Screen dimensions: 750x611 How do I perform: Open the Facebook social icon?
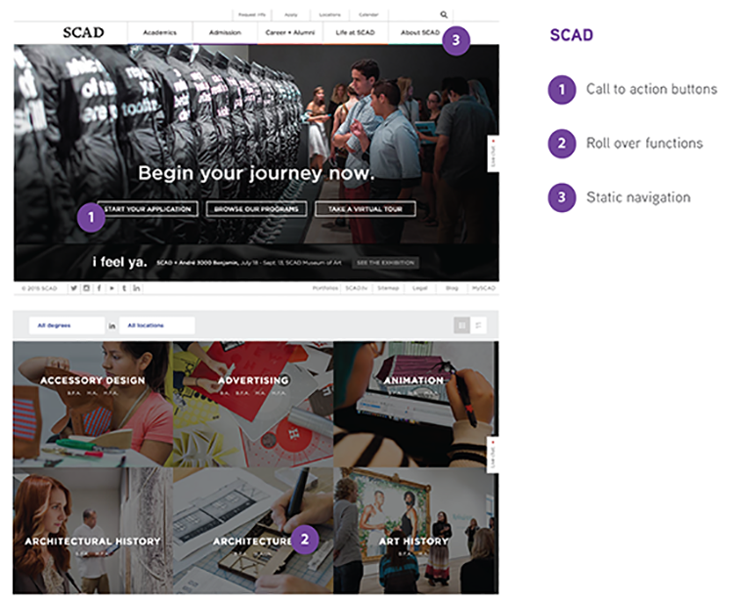pos(99,288)
